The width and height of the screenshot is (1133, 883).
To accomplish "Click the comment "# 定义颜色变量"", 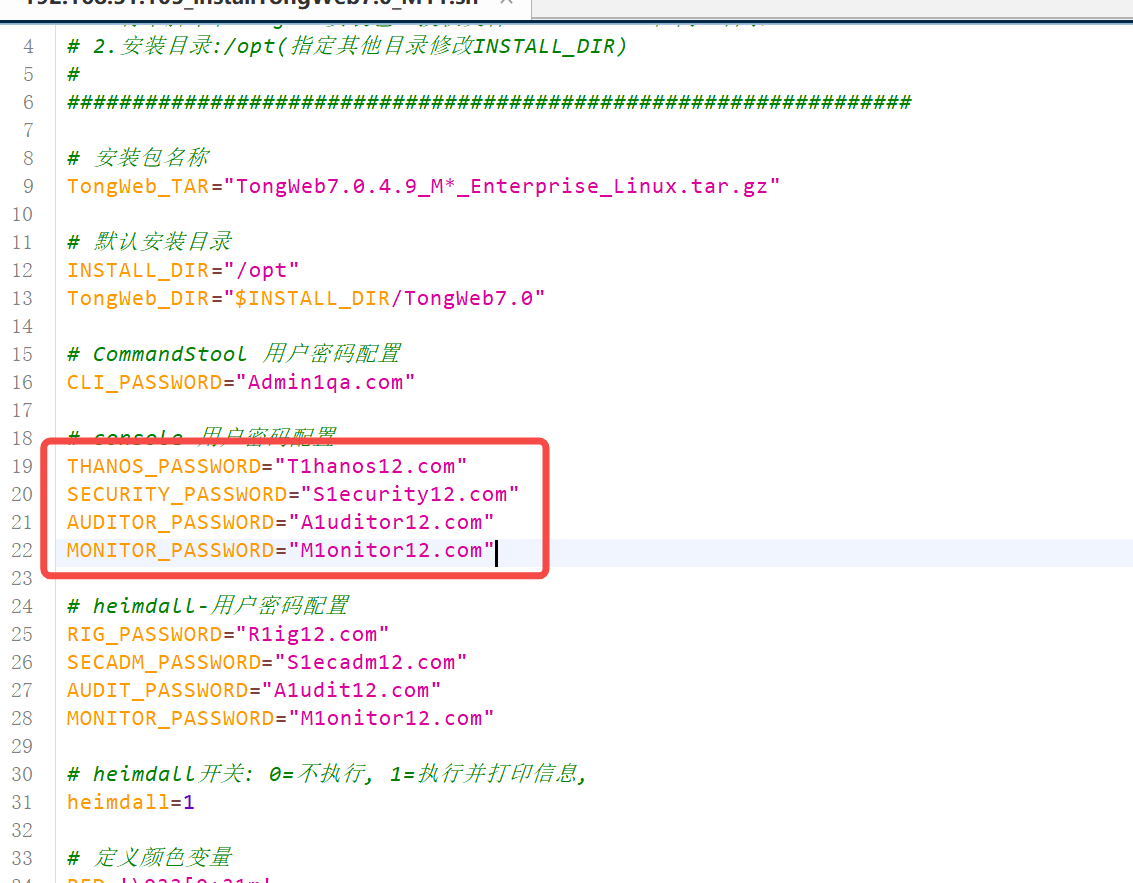I will pos(150,858).
